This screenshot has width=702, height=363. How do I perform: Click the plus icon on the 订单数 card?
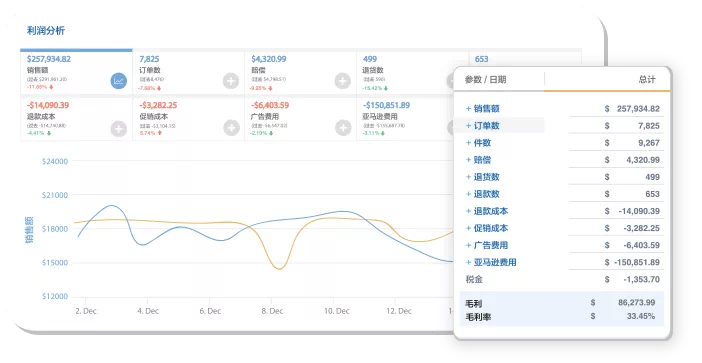tap(231, 81)
